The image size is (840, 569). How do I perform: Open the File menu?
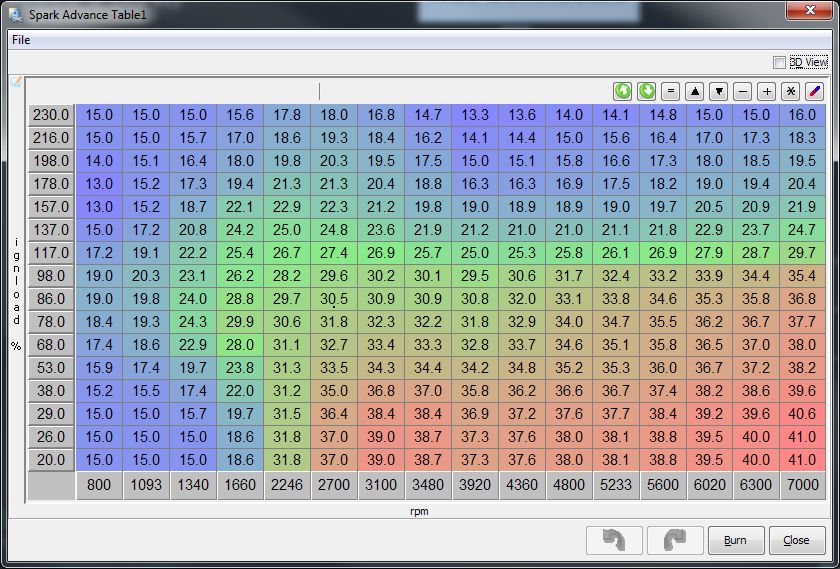21,40
